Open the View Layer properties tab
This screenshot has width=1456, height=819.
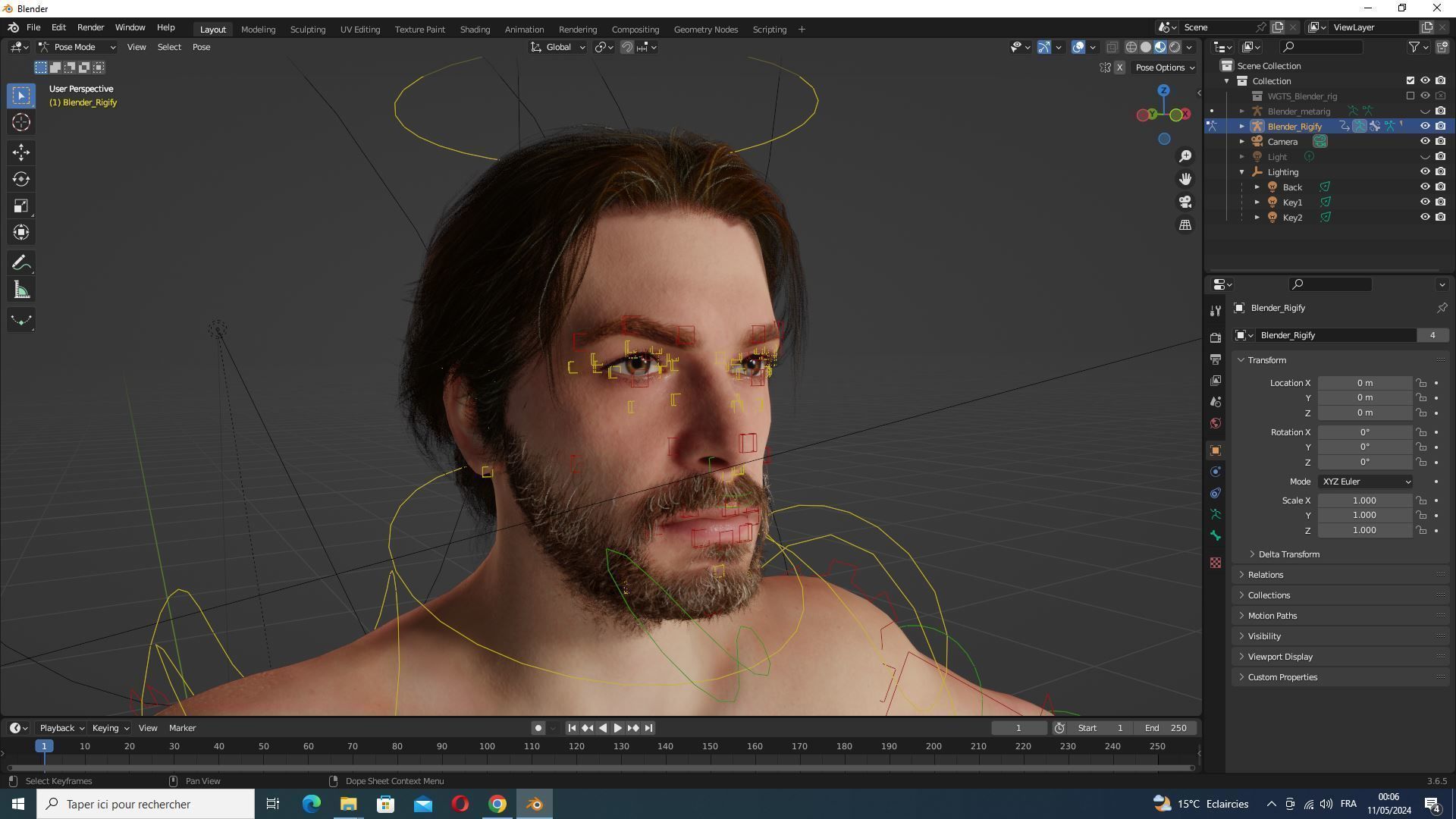coord(1216,381)
